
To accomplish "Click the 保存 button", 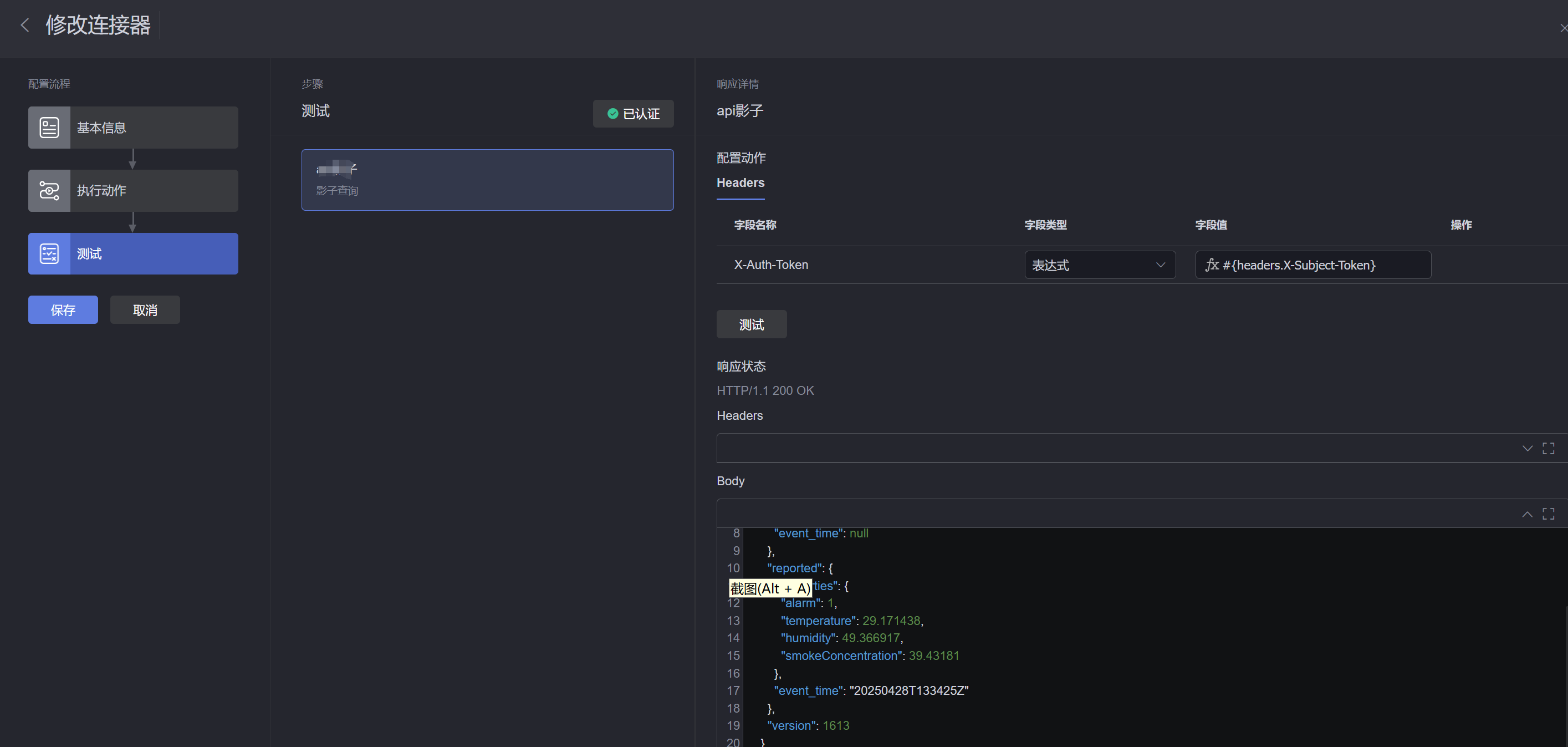I will pos(63,310).
